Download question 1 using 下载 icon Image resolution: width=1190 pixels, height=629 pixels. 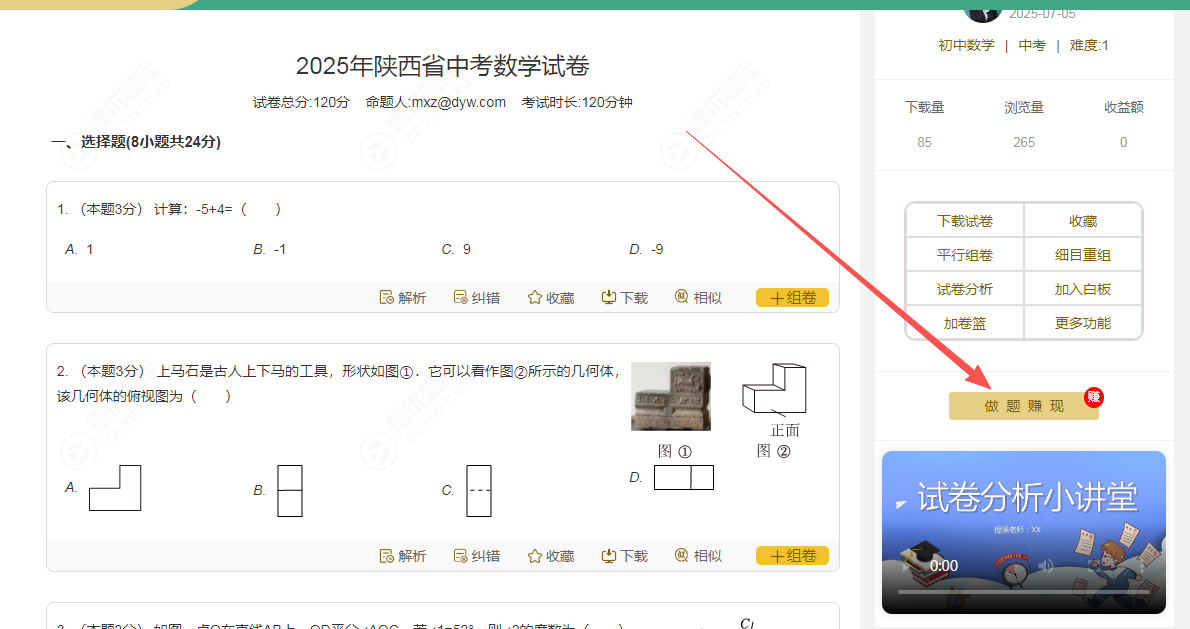(x=608, y=298)
